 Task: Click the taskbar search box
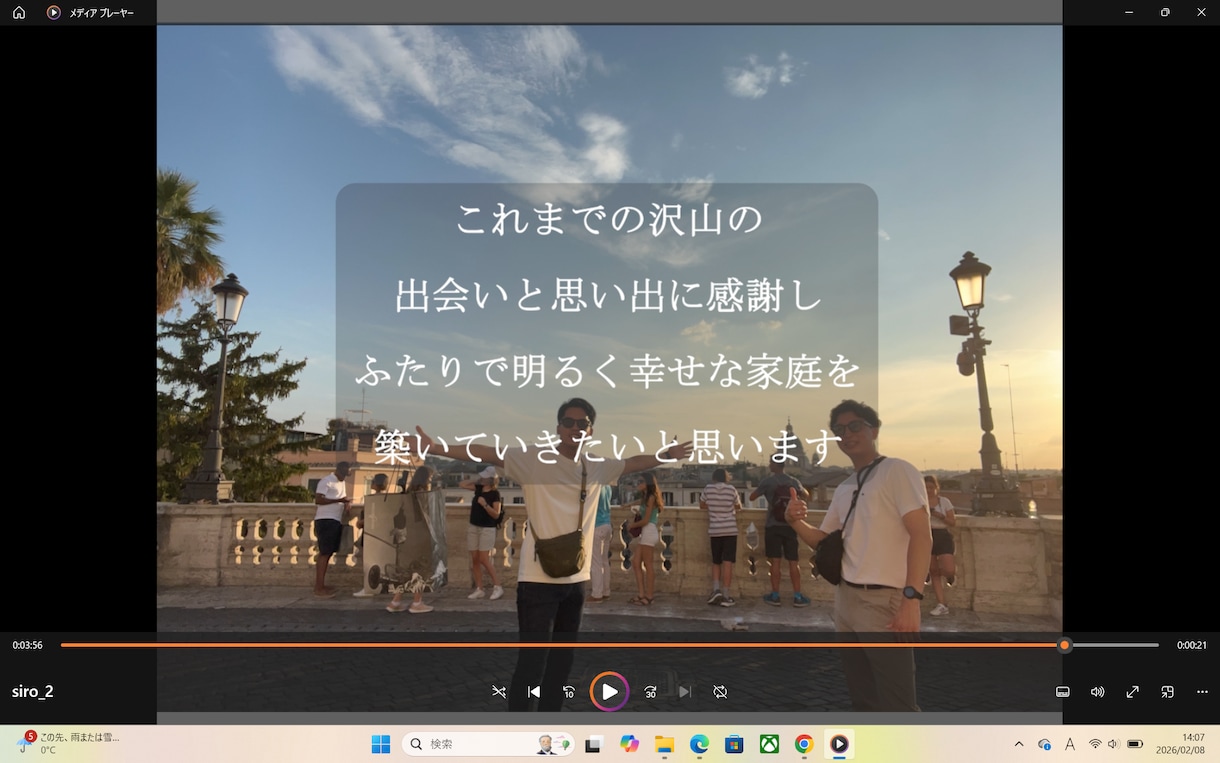coord(489,744)
